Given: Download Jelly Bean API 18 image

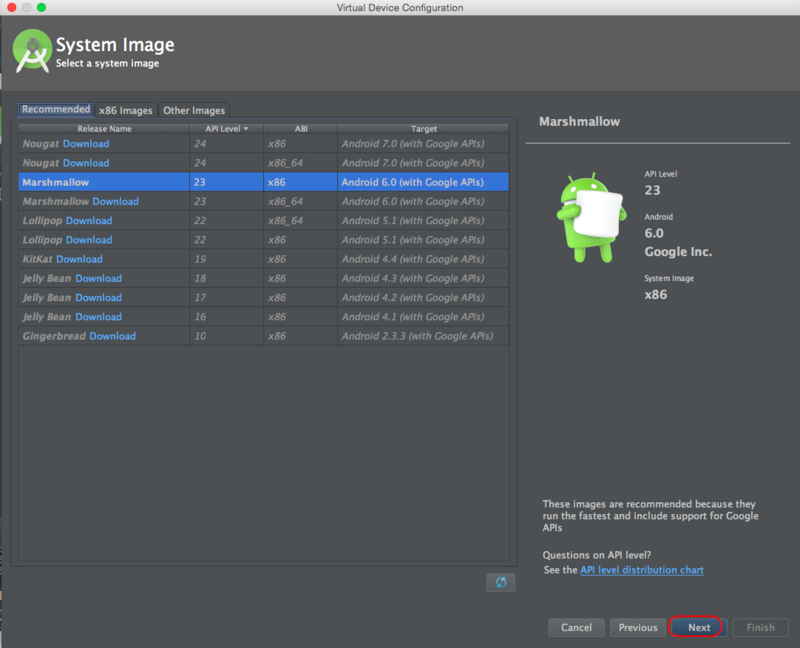Looking at the screenshot, I should click(98, 279).
